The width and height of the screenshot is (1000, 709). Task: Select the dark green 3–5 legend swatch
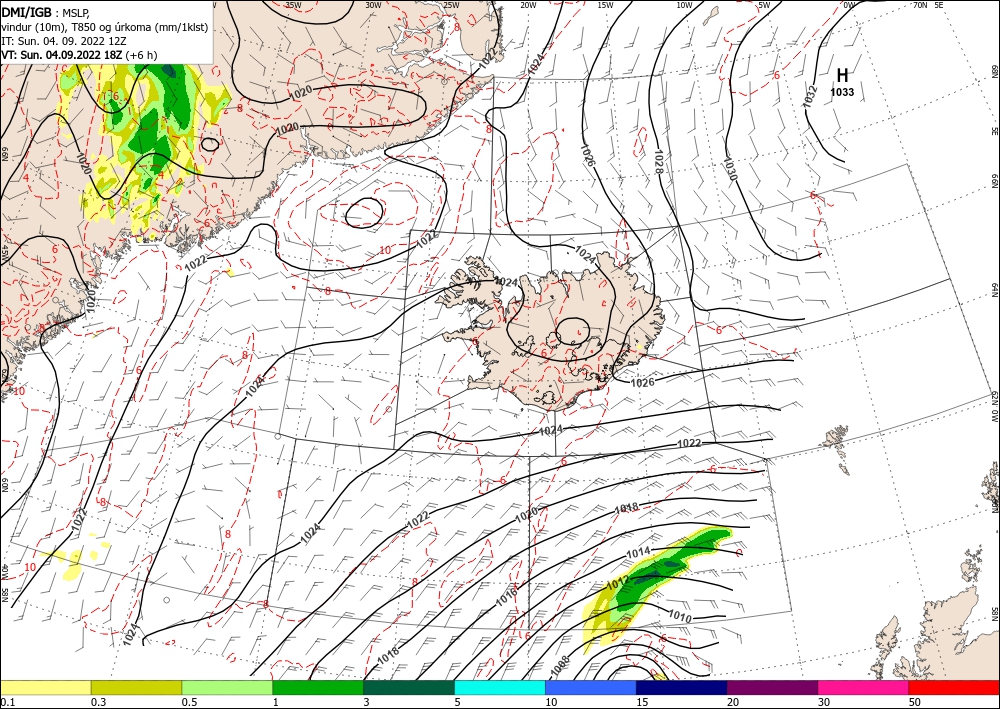(409, 687)
